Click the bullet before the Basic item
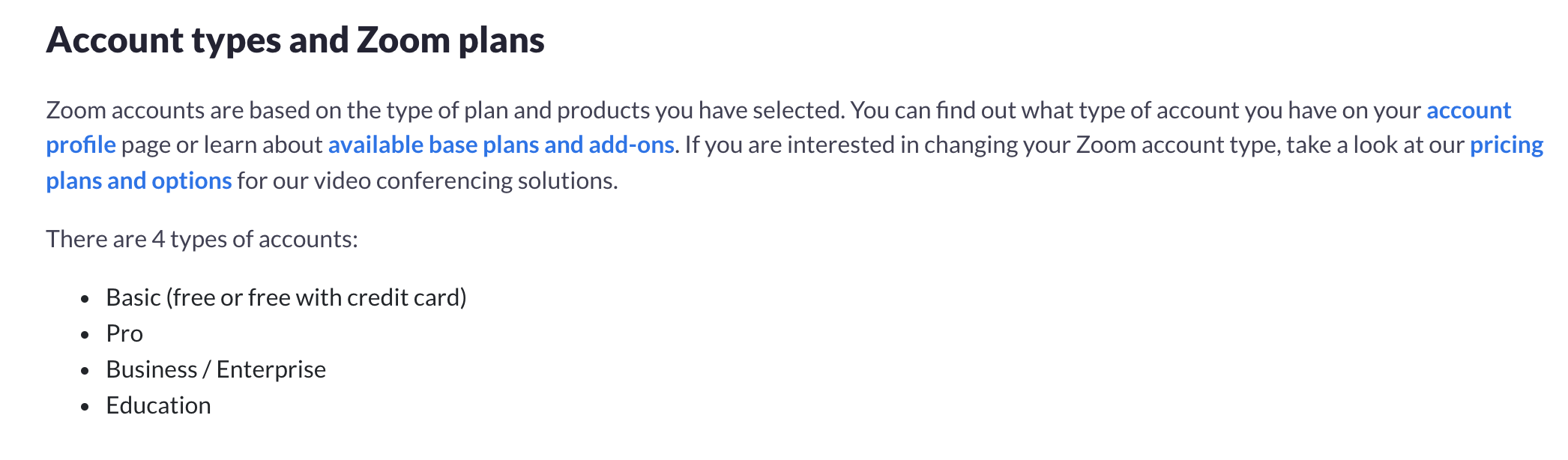This screenshot has width=1568, height=460. pos(85,299)
